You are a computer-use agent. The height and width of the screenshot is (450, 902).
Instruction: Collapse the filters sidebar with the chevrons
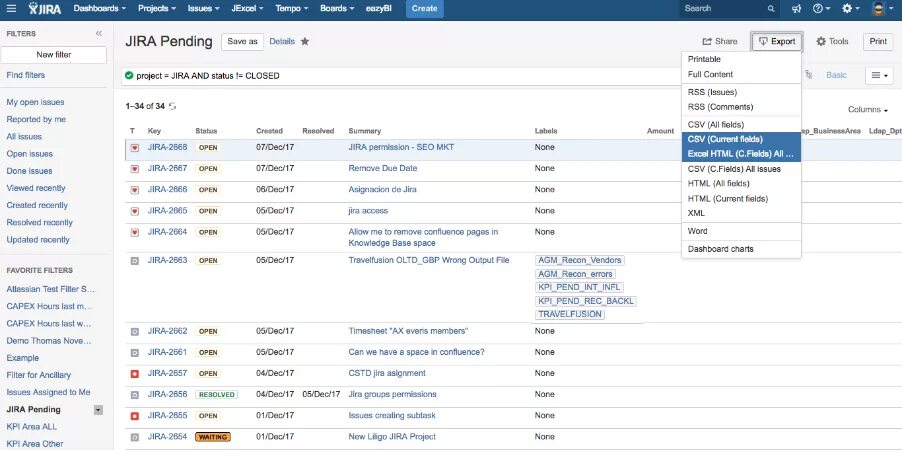click(x=98, y=34)
